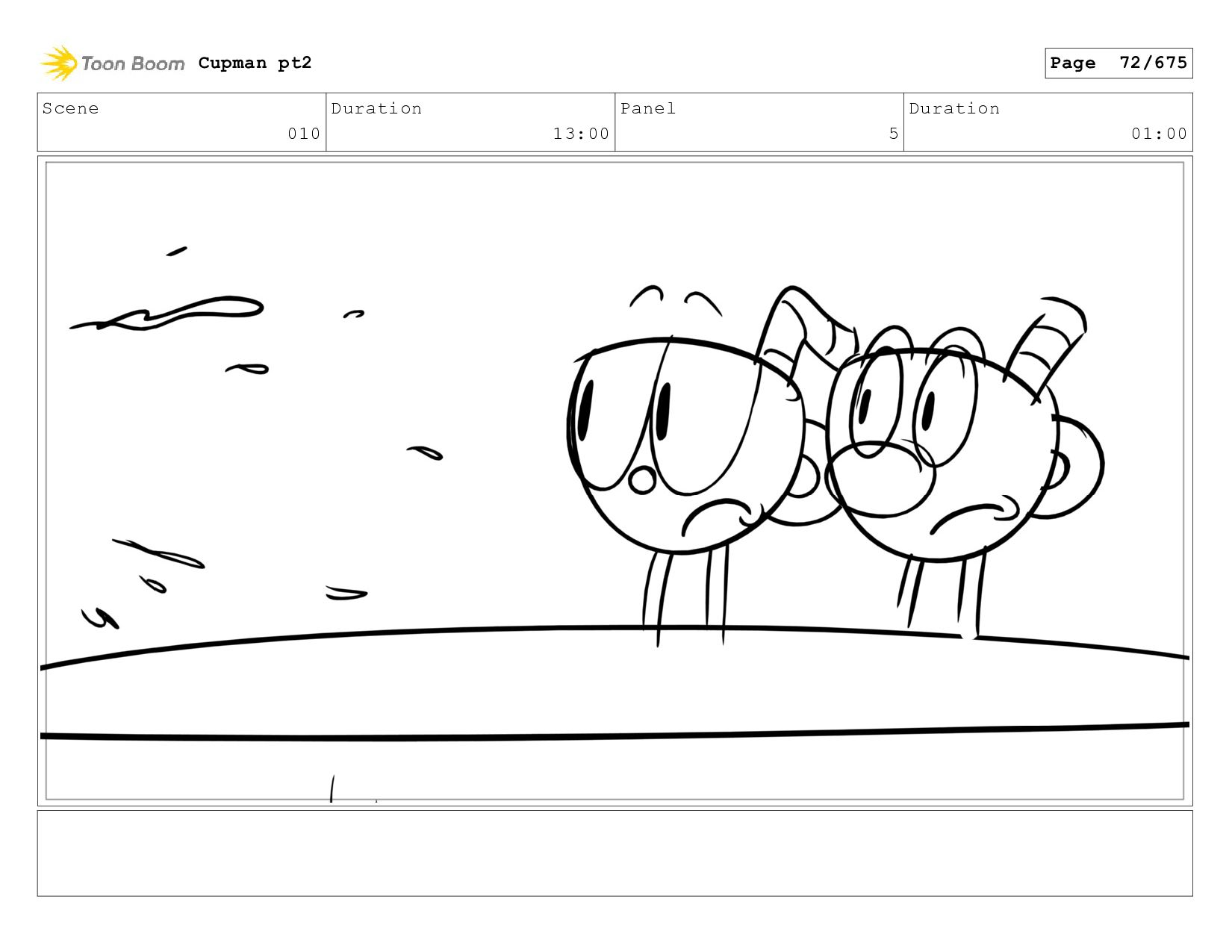1232x952 pixels.
Task: Click the empty notes box below panel
Action: point(615,853)
